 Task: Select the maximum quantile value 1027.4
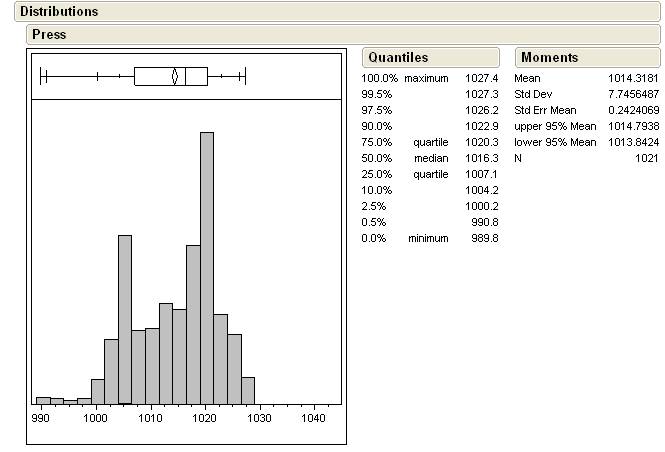(x=481, y=78)
